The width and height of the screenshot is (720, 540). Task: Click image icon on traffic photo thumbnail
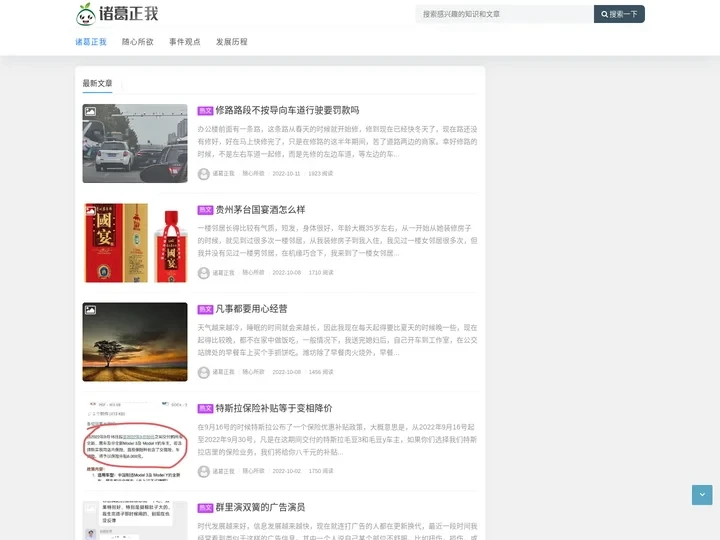coord(90,112)
